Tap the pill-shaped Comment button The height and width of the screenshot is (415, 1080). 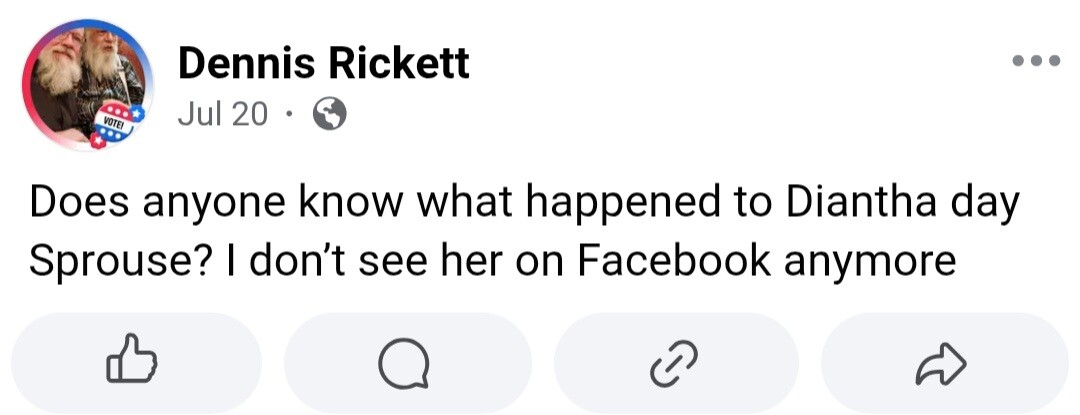tap(408, 363)
